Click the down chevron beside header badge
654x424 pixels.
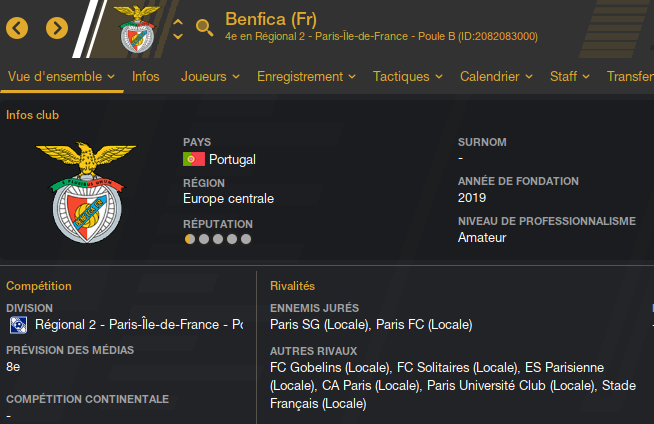(x=178, y=36)
